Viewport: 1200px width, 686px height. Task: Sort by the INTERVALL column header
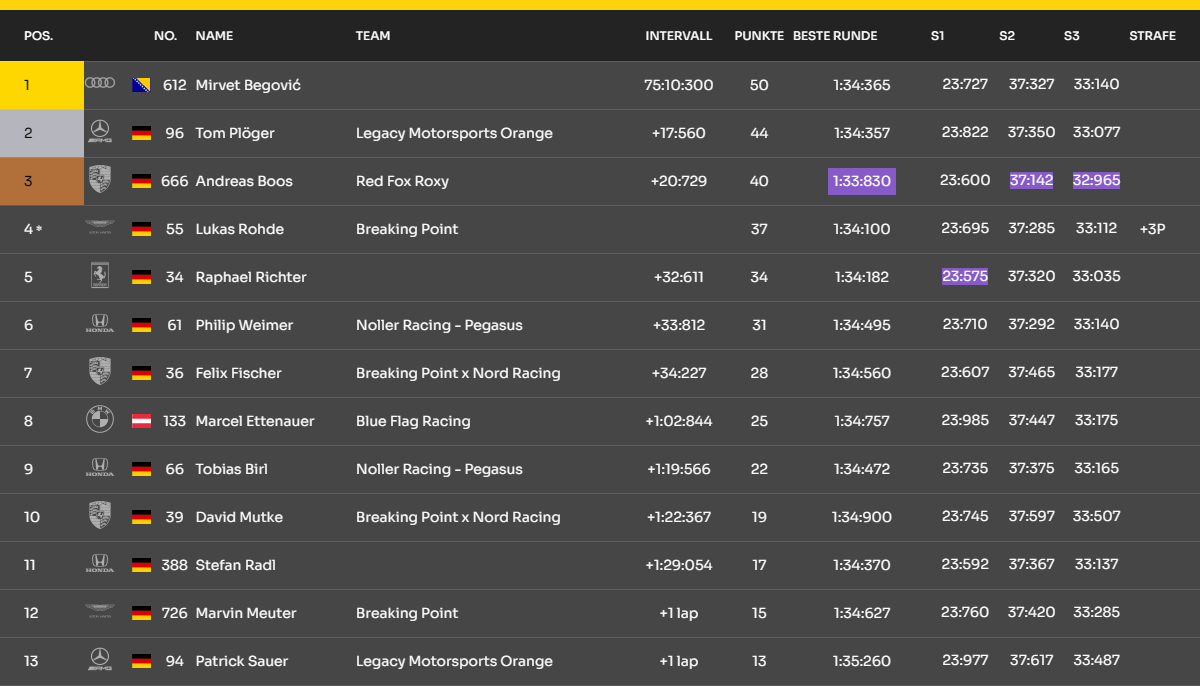point(678,36)
